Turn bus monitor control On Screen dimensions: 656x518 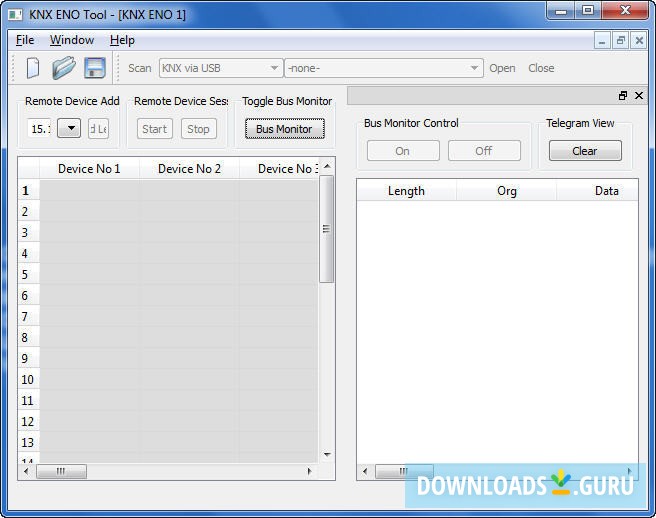pyautogui.click(x=403, y=151)
